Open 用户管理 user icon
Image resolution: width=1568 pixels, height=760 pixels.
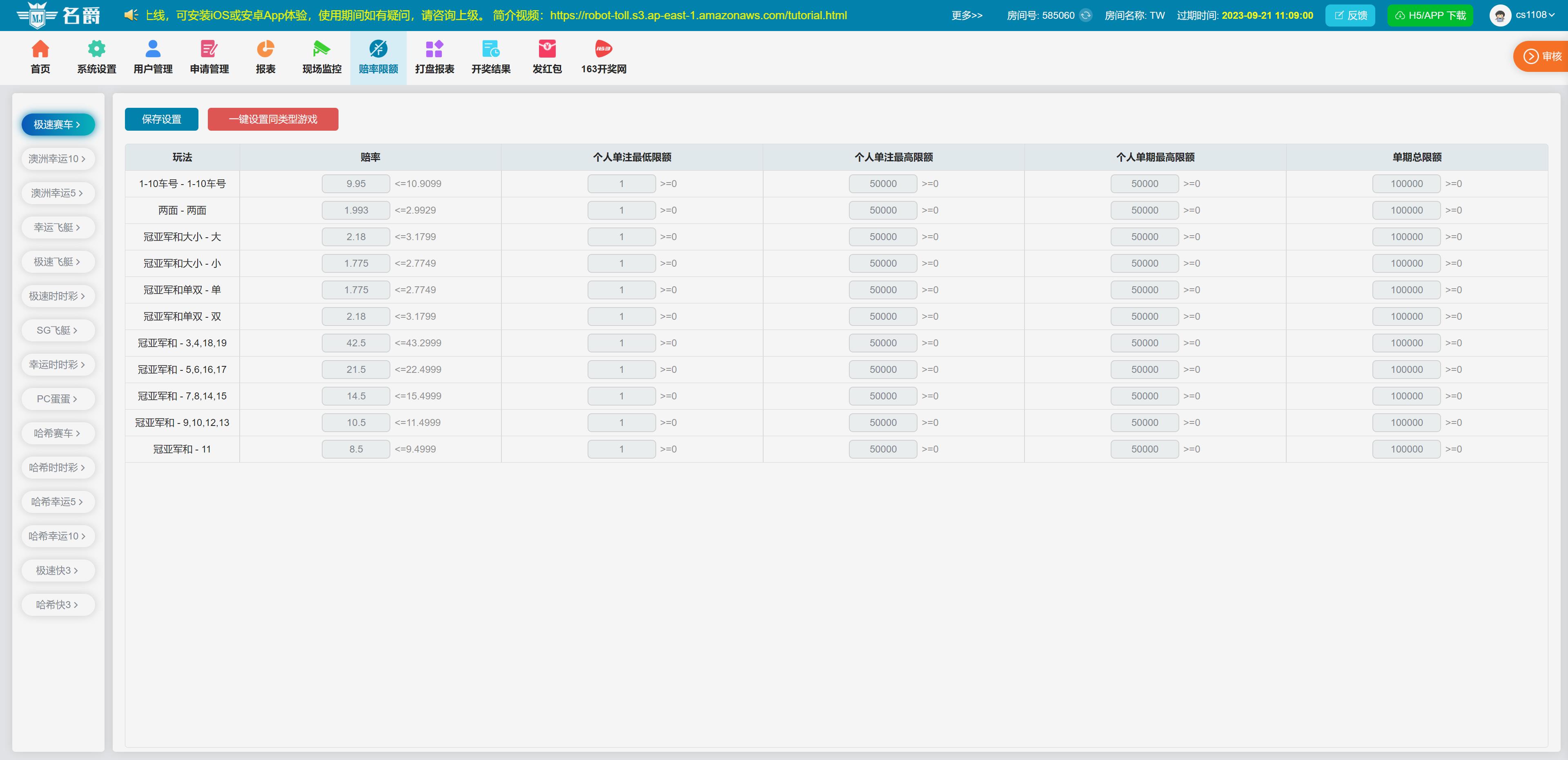click(x=153, y=49)
